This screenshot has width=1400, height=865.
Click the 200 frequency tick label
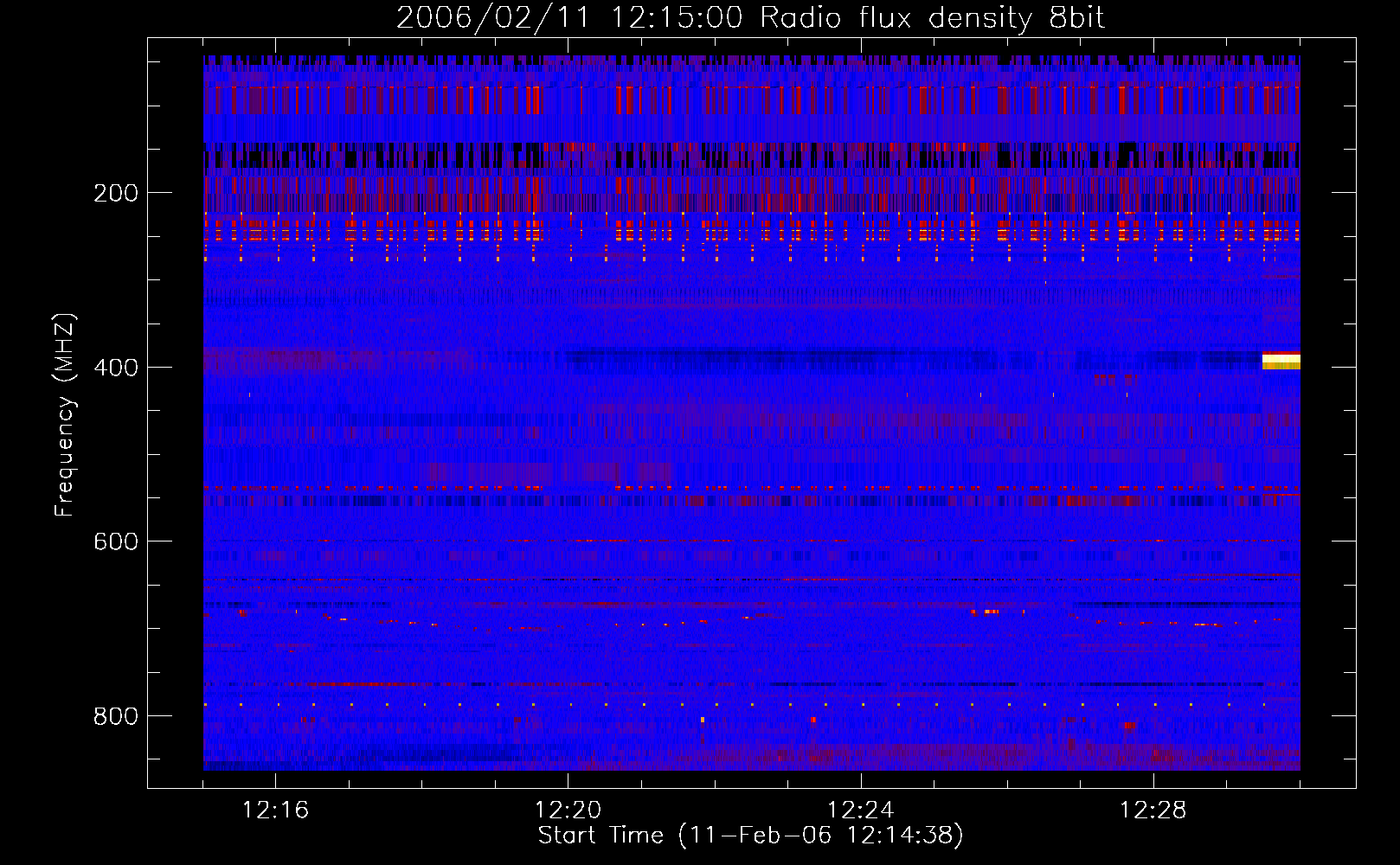coord(116,193)
